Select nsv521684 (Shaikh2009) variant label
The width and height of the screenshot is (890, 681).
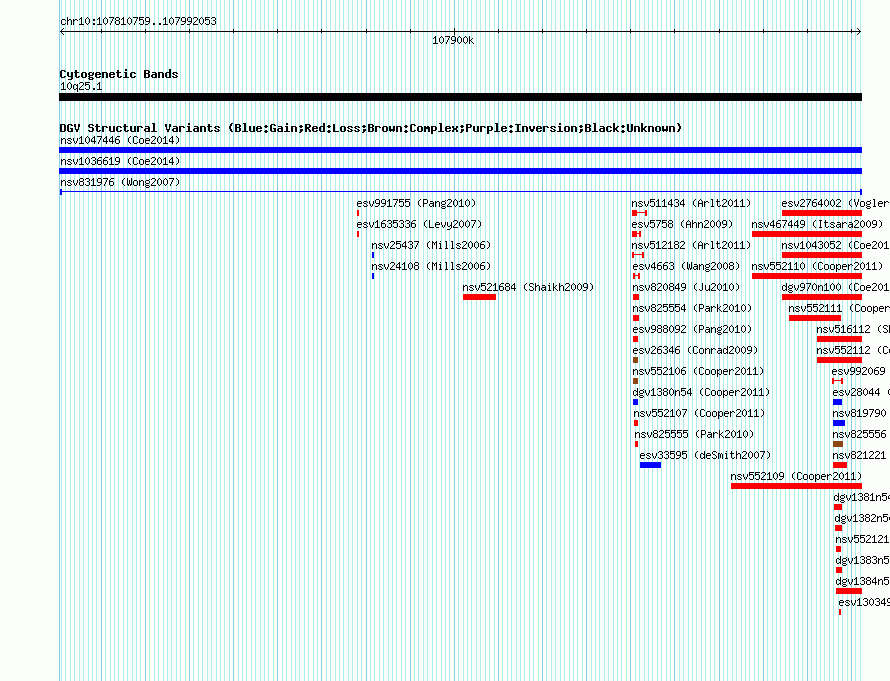528,287
